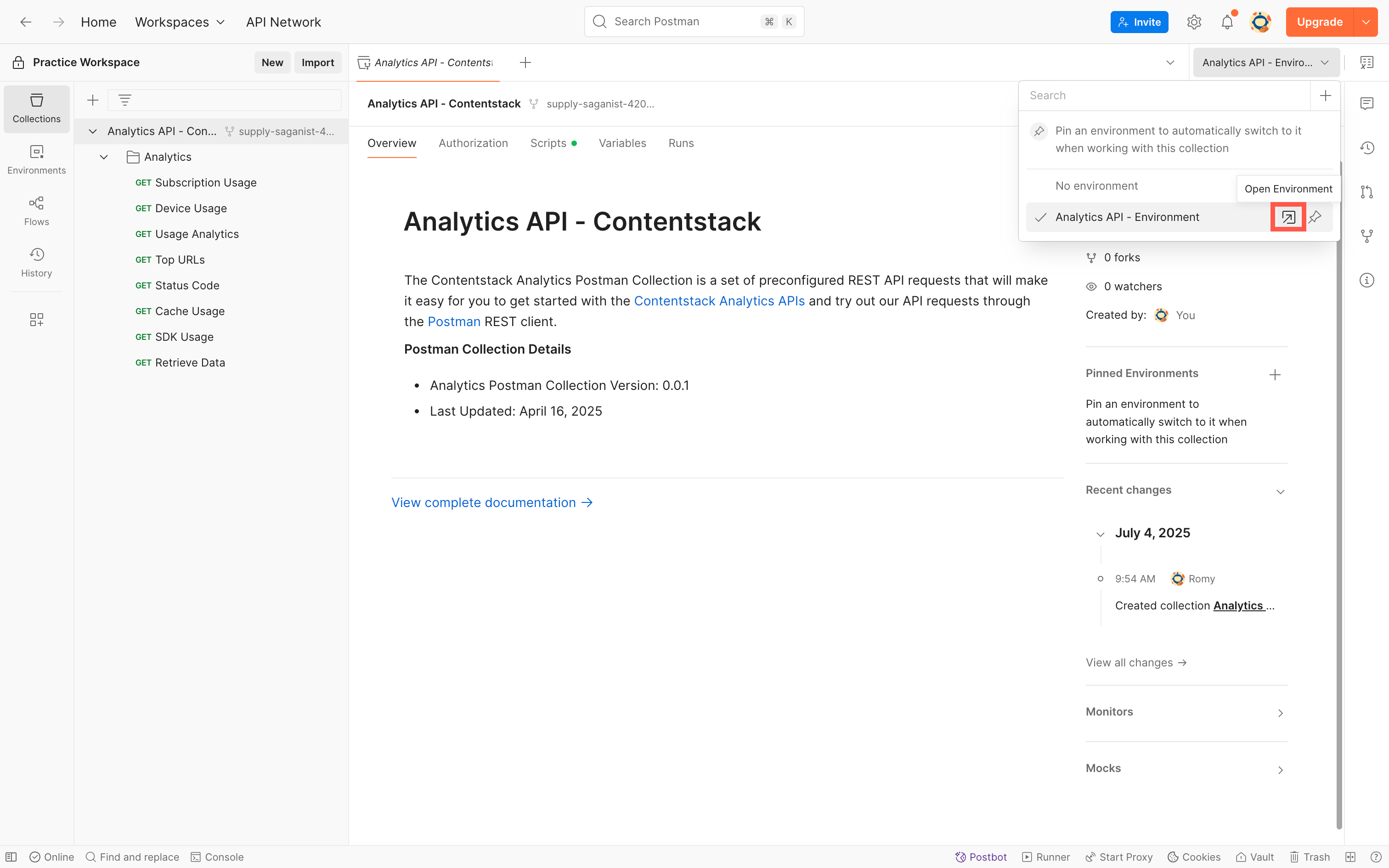Expand the Monitors section
1389x868 pixels.
pos(1280,713)
